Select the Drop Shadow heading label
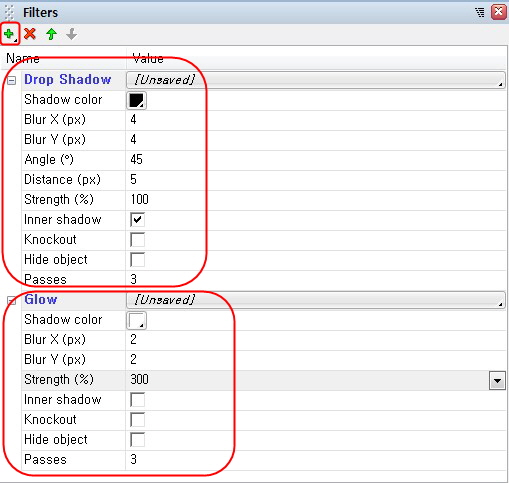 67,80
